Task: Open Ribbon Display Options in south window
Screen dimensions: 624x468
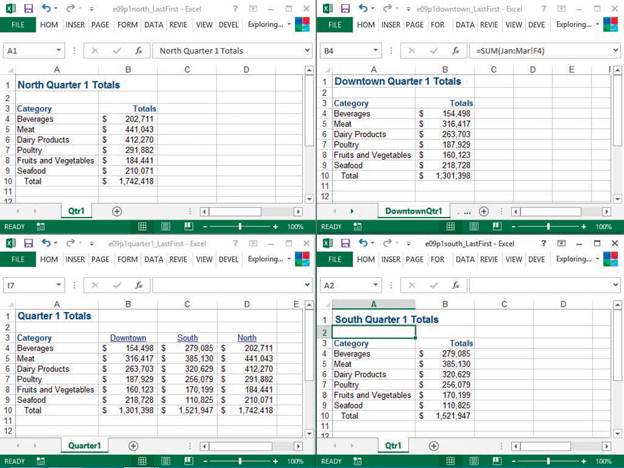Action: pyautogui.click(x=561, y=243)
